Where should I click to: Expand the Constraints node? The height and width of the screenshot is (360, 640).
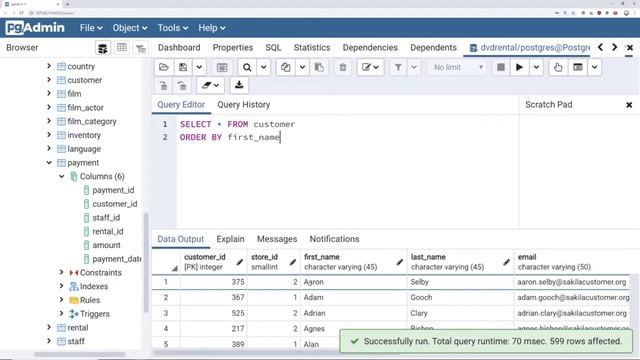coord(62,272)
